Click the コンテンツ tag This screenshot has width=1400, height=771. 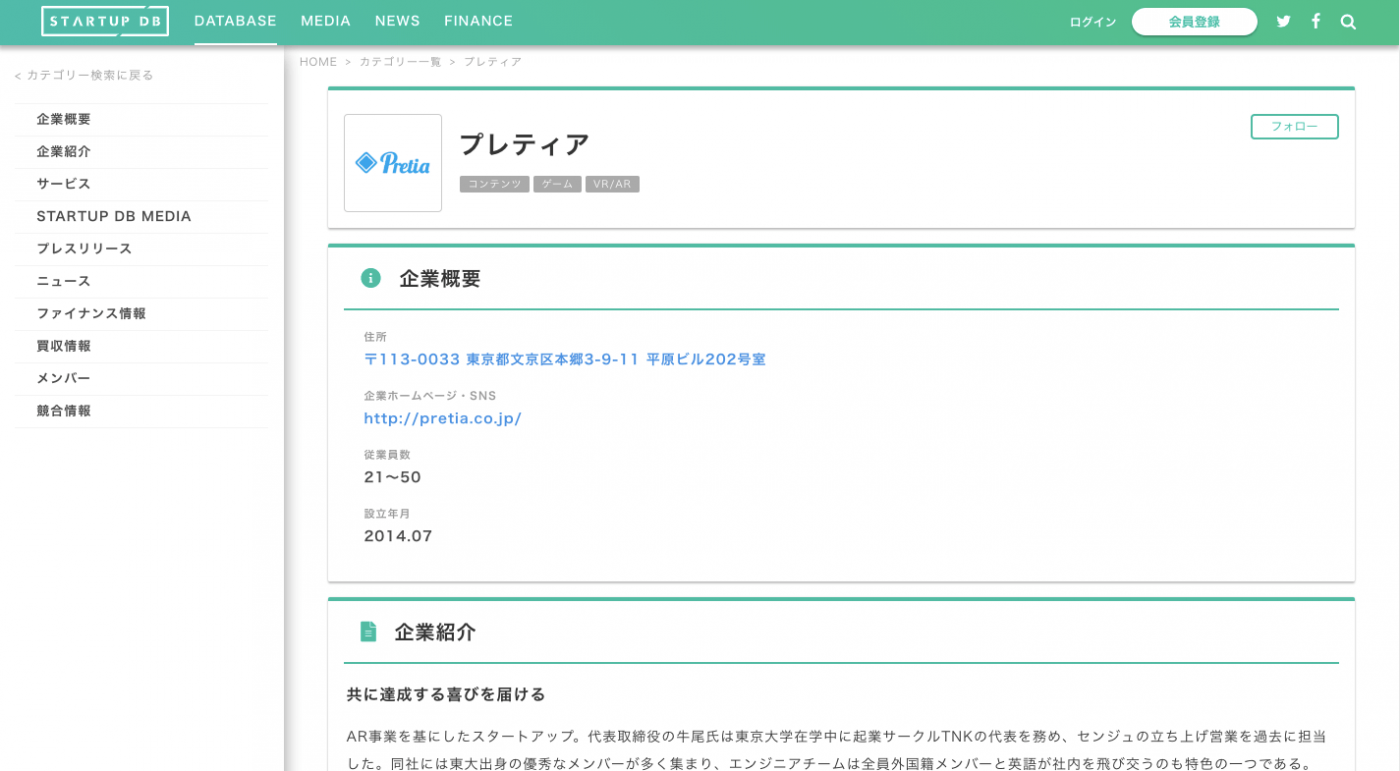[494, 184]
